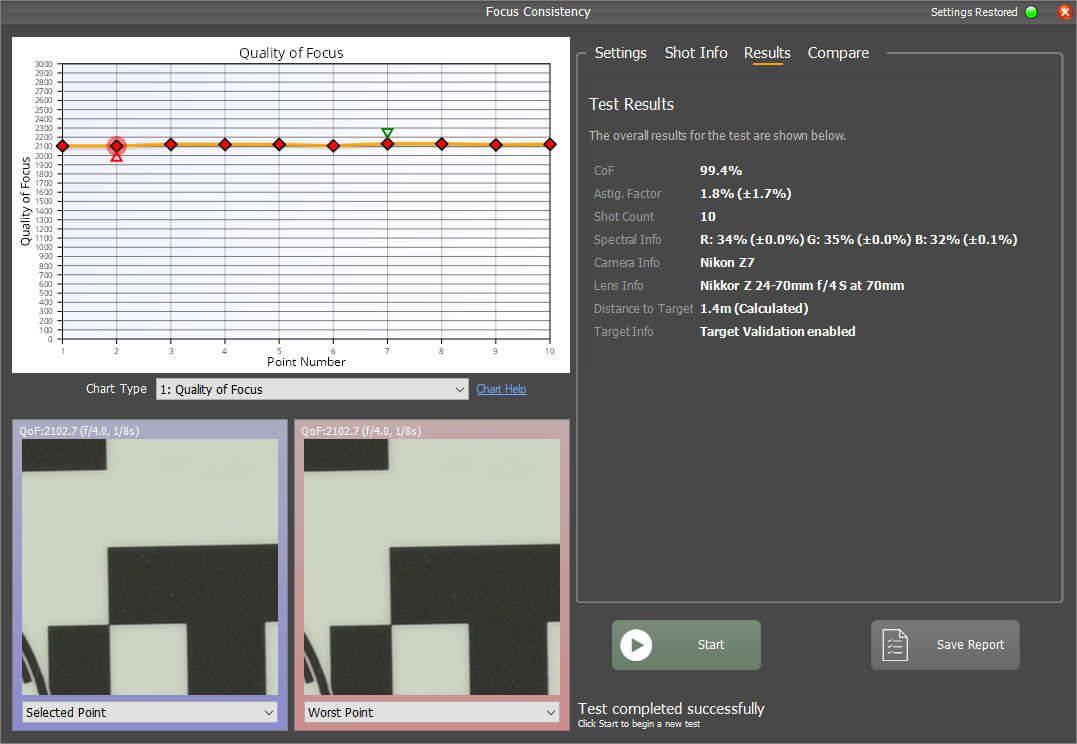Select data point 6 on the chart
Image resolution: width=1077 pixels, height=744 pixels.
coord(333,146)
